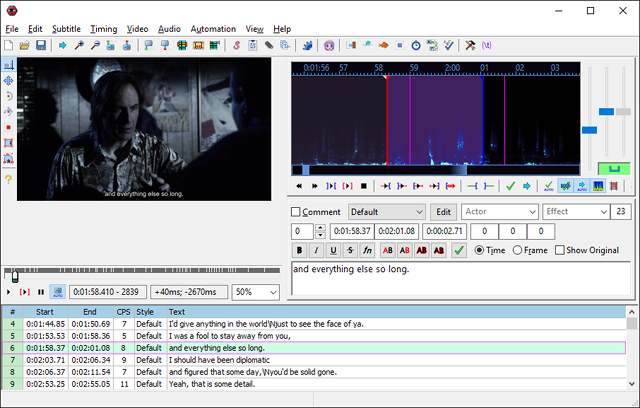Click the Edit style button
The width and height of the screenshot is (640, 408).
(x=443, y=212)
